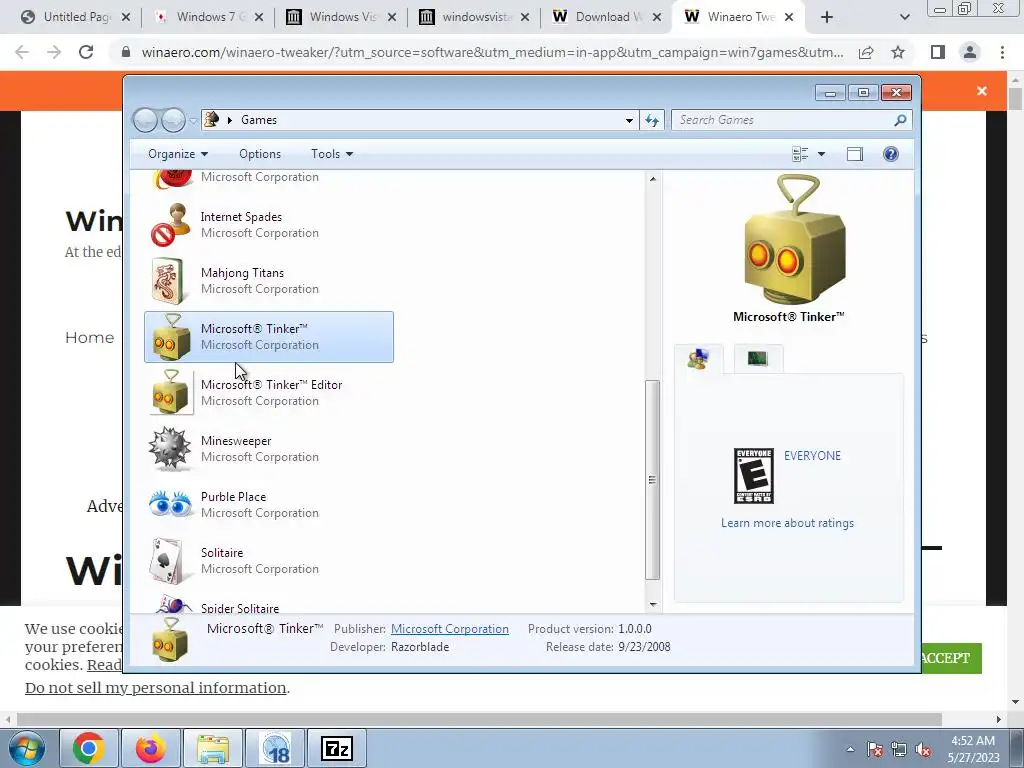Open 7-Zip from the taskbar

coord(336,748)
